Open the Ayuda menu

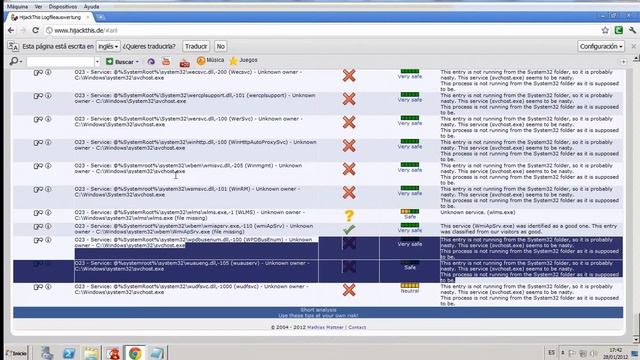click(91, 7)
